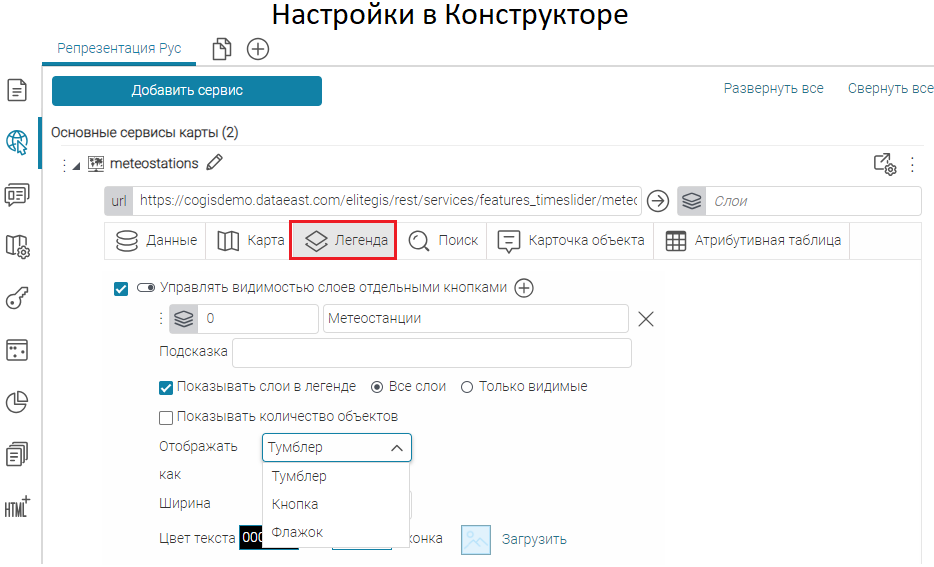Collapse the meteostations service tree triangle

(76, 165)
